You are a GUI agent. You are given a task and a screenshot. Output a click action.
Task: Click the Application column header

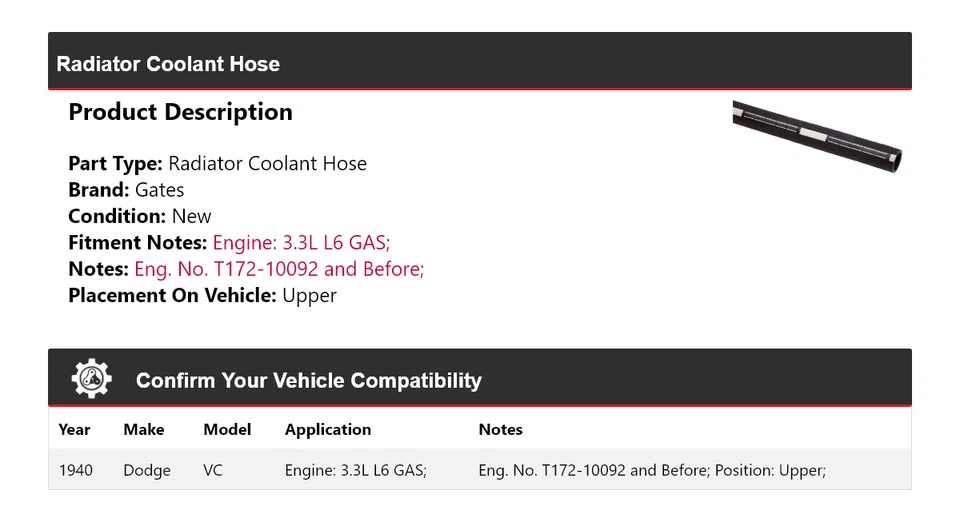coord(328,429)
